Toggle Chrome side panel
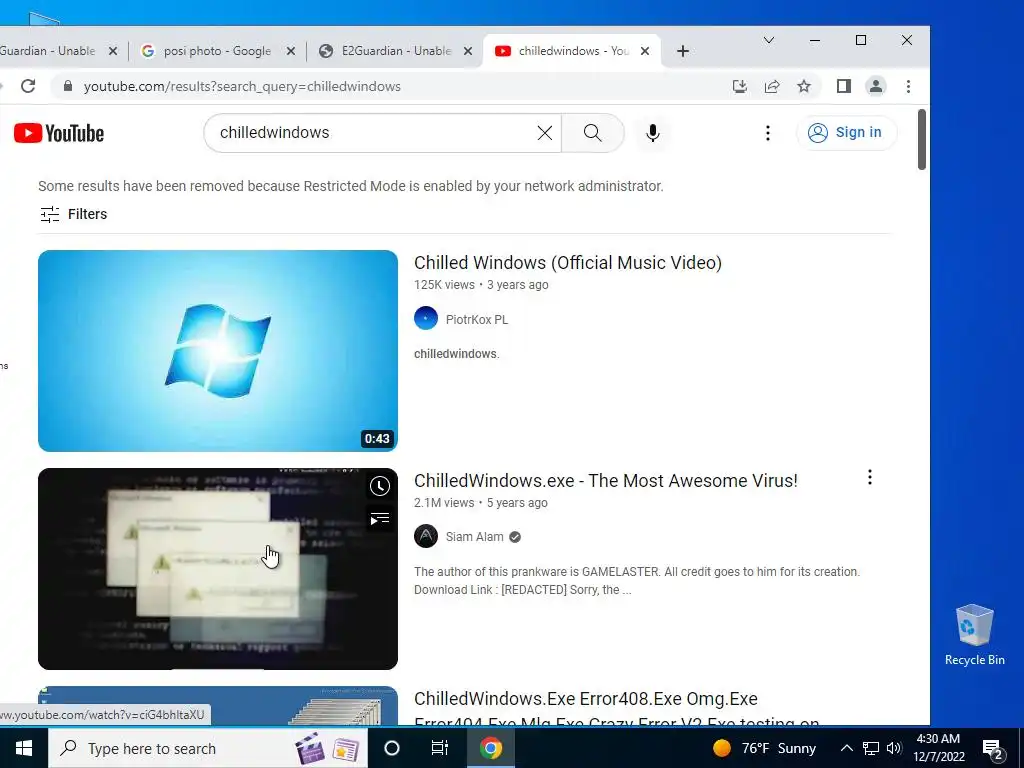This screenshot has width=1024, height=768. 843,86
